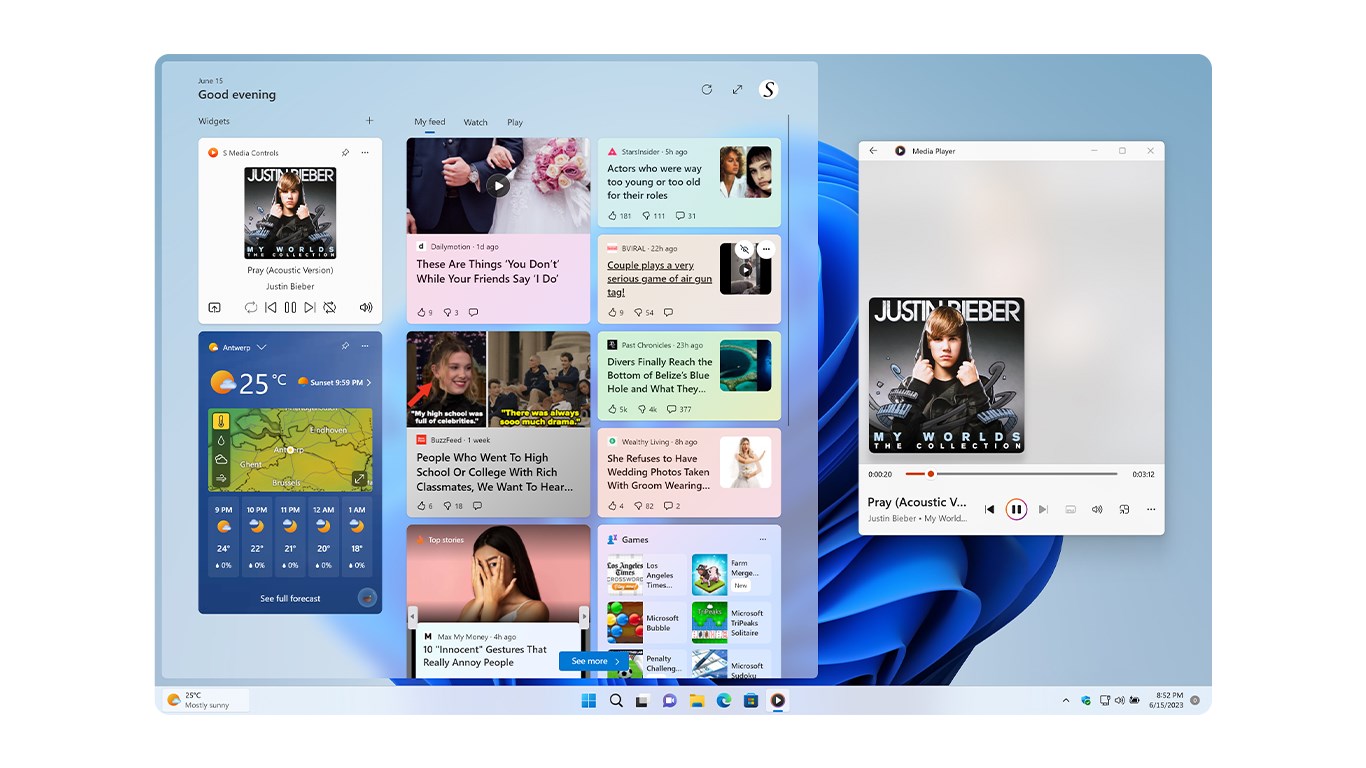Open Media Controls widget more options

pyautogui.click(x=365, y=153)
